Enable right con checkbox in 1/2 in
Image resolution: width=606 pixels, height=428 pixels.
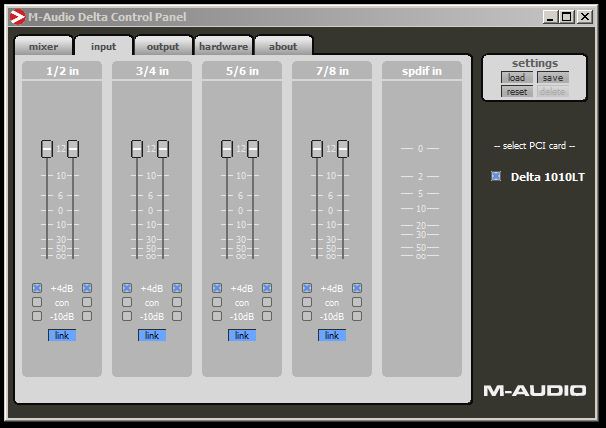point(87,302)
